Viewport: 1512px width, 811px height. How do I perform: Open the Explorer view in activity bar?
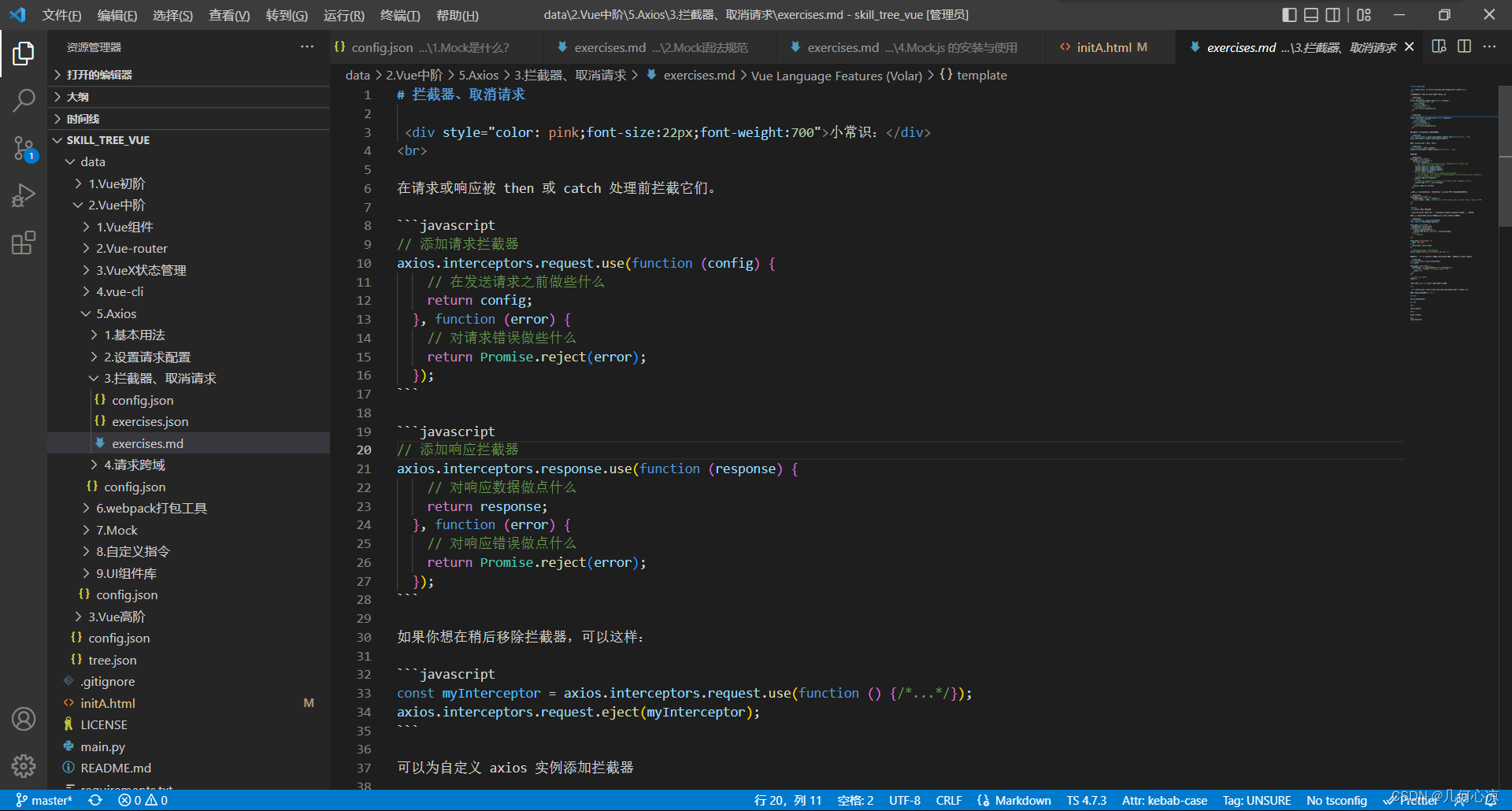point(24,54)
